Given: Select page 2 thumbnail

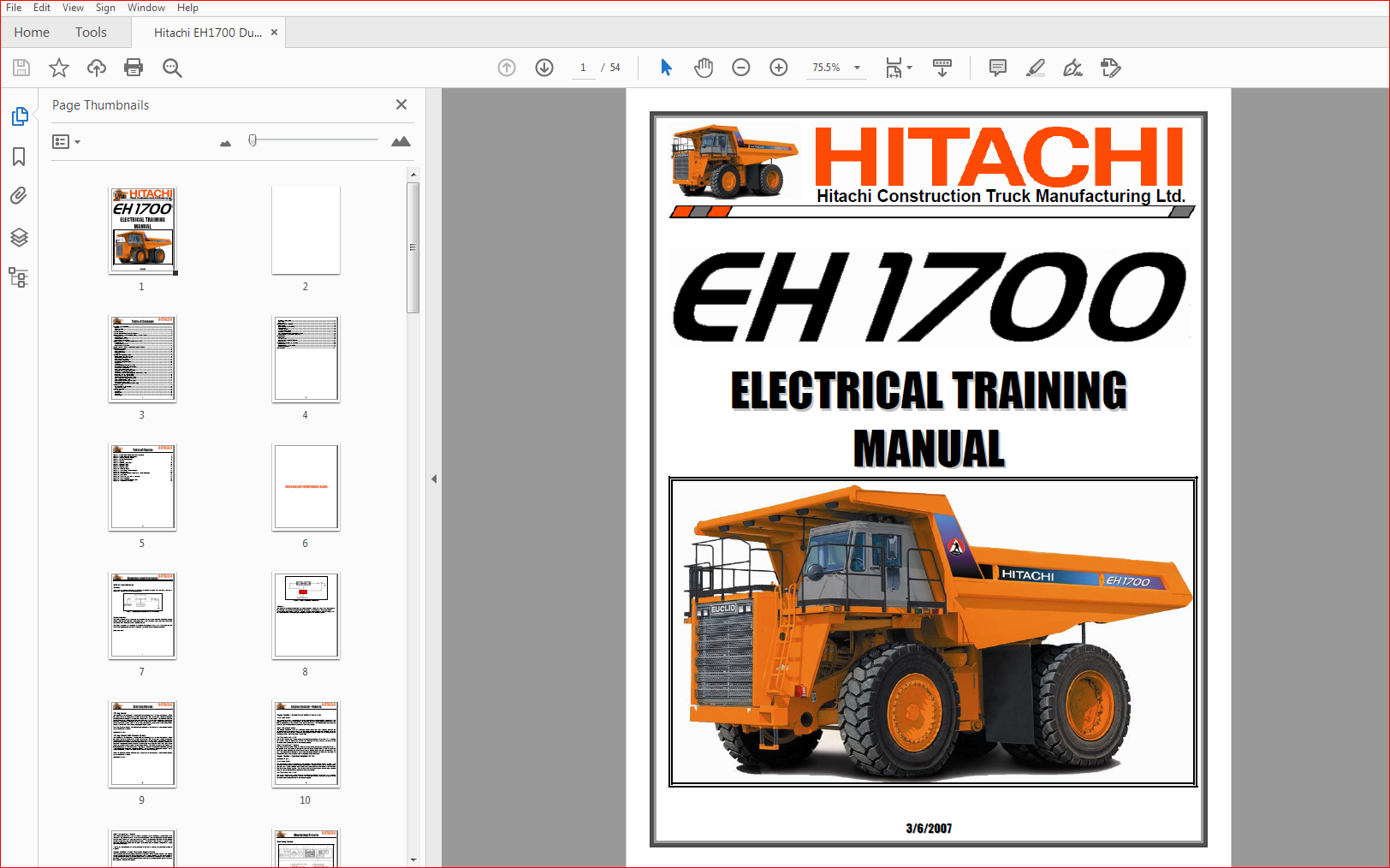Looking at the screenshot, I should pos(306,230).
